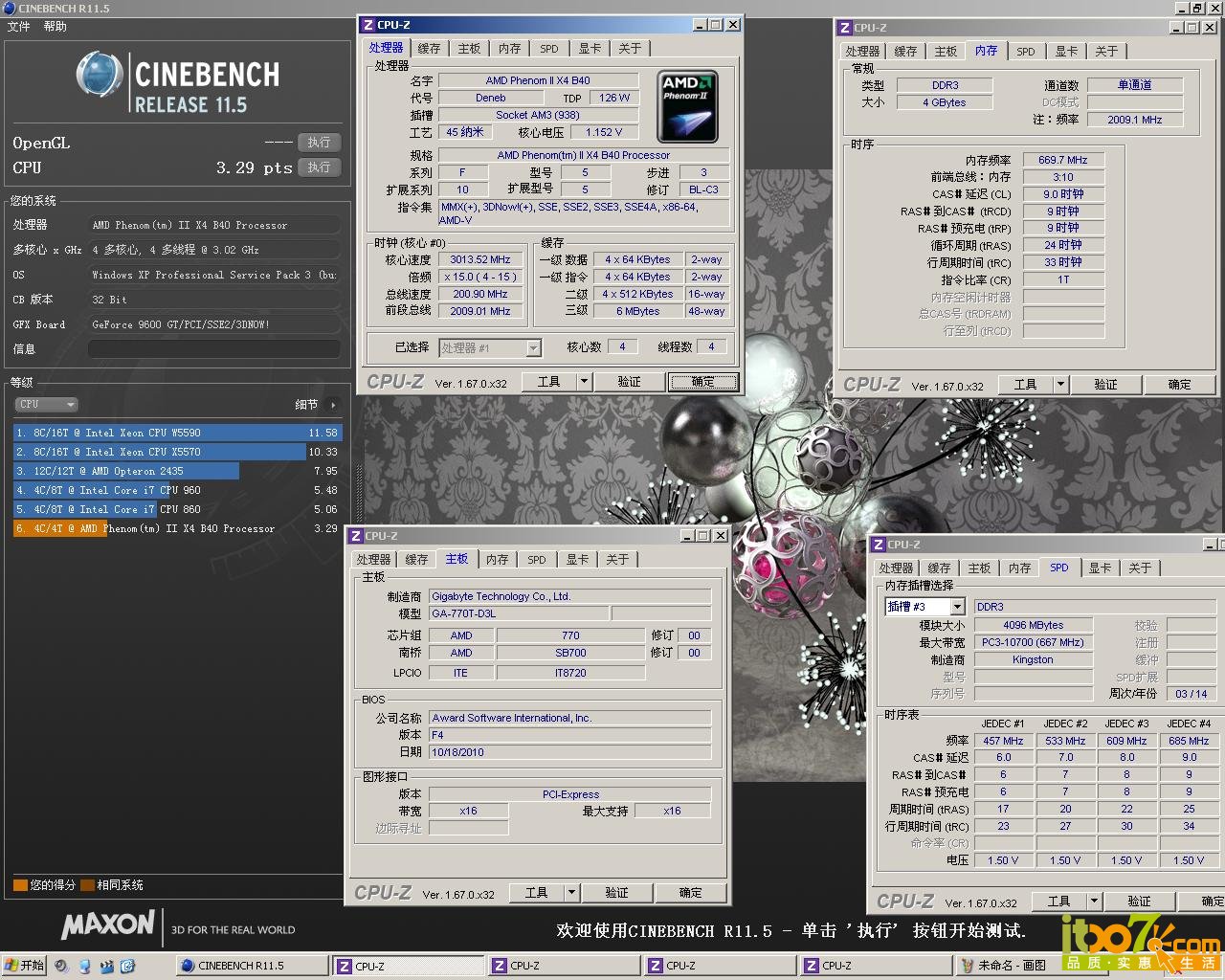Click the brown 相同系统 legend swatch
The image size is (1225, 980).
coord(88,885)
